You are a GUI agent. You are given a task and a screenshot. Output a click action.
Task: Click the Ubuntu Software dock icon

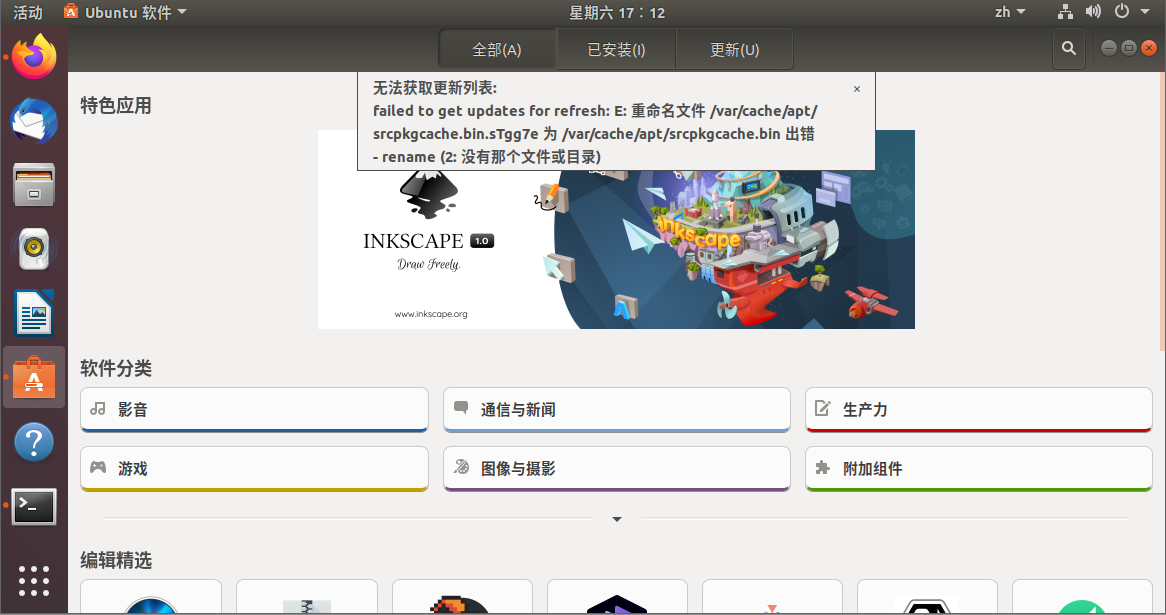click(34, 377)
